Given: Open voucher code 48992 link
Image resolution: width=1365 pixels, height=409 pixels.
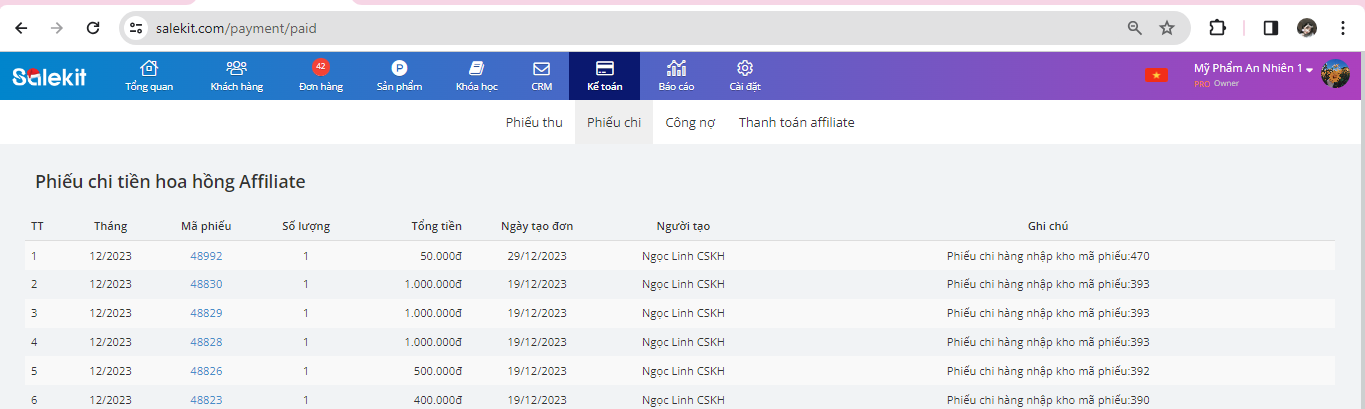Looking at the screenshot, I should [206, 256].
